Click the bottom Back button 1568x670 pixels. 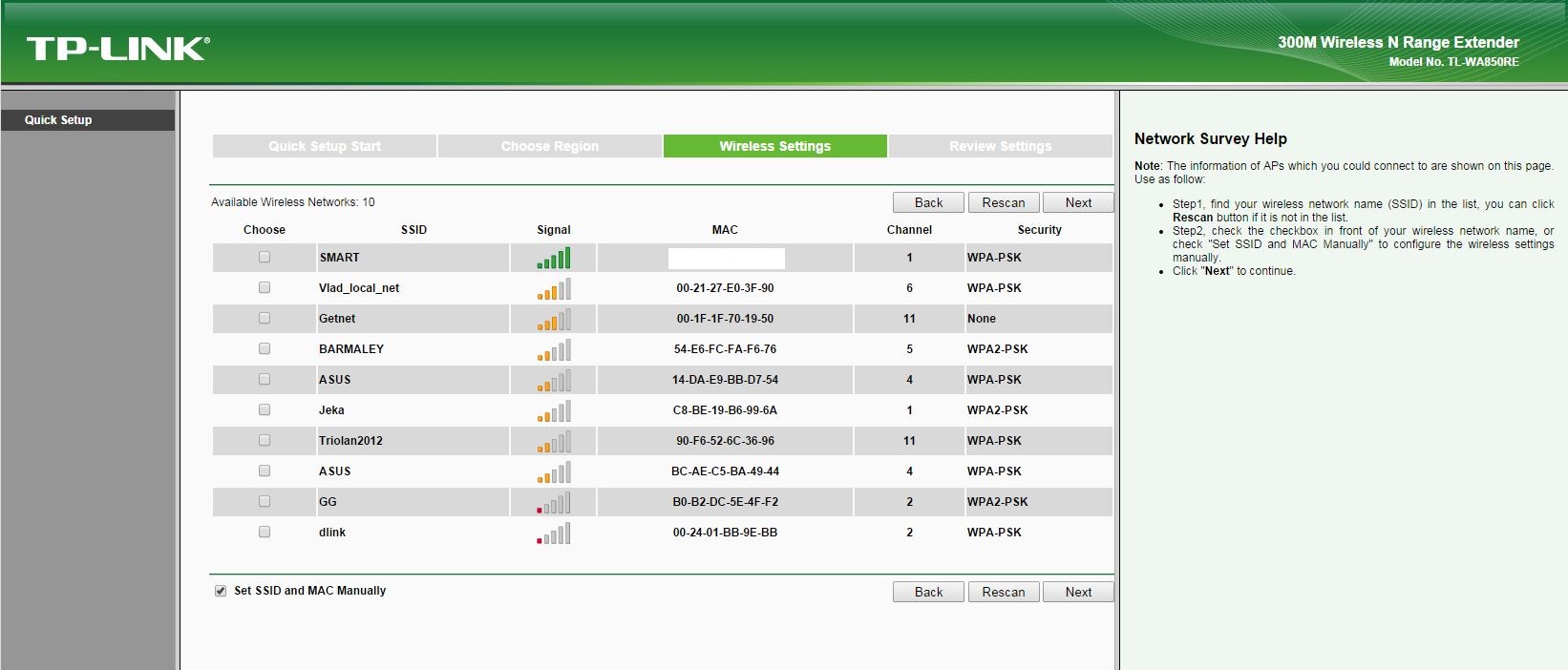click(928, 592)
